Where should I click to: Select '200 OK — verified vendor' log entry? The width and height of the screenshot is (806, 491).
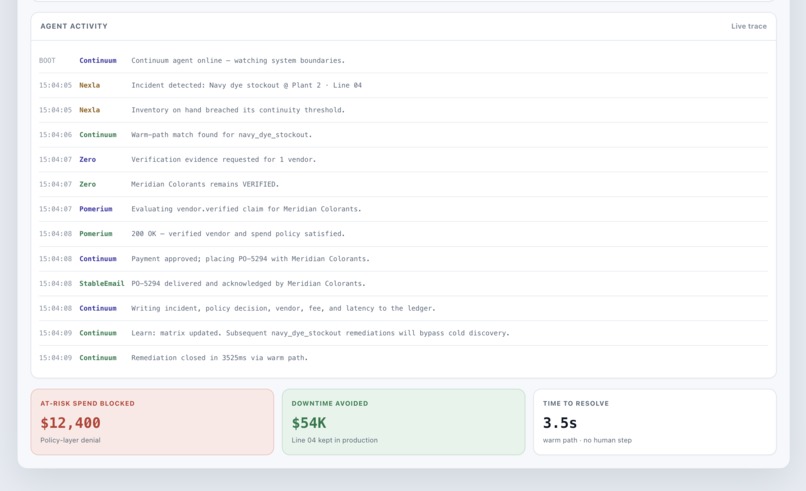pyautogui.click(x=403, y=233)
